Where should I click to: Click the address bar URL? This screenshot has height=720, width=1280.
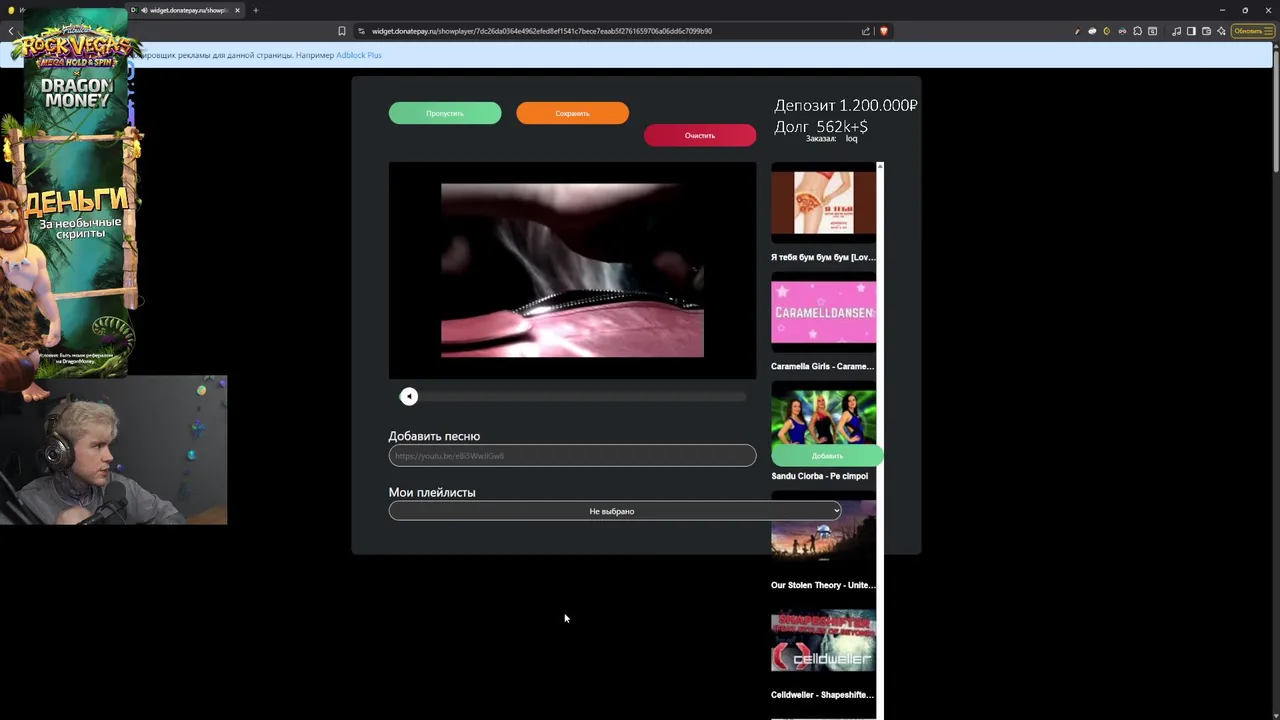(x=542, y=31)
